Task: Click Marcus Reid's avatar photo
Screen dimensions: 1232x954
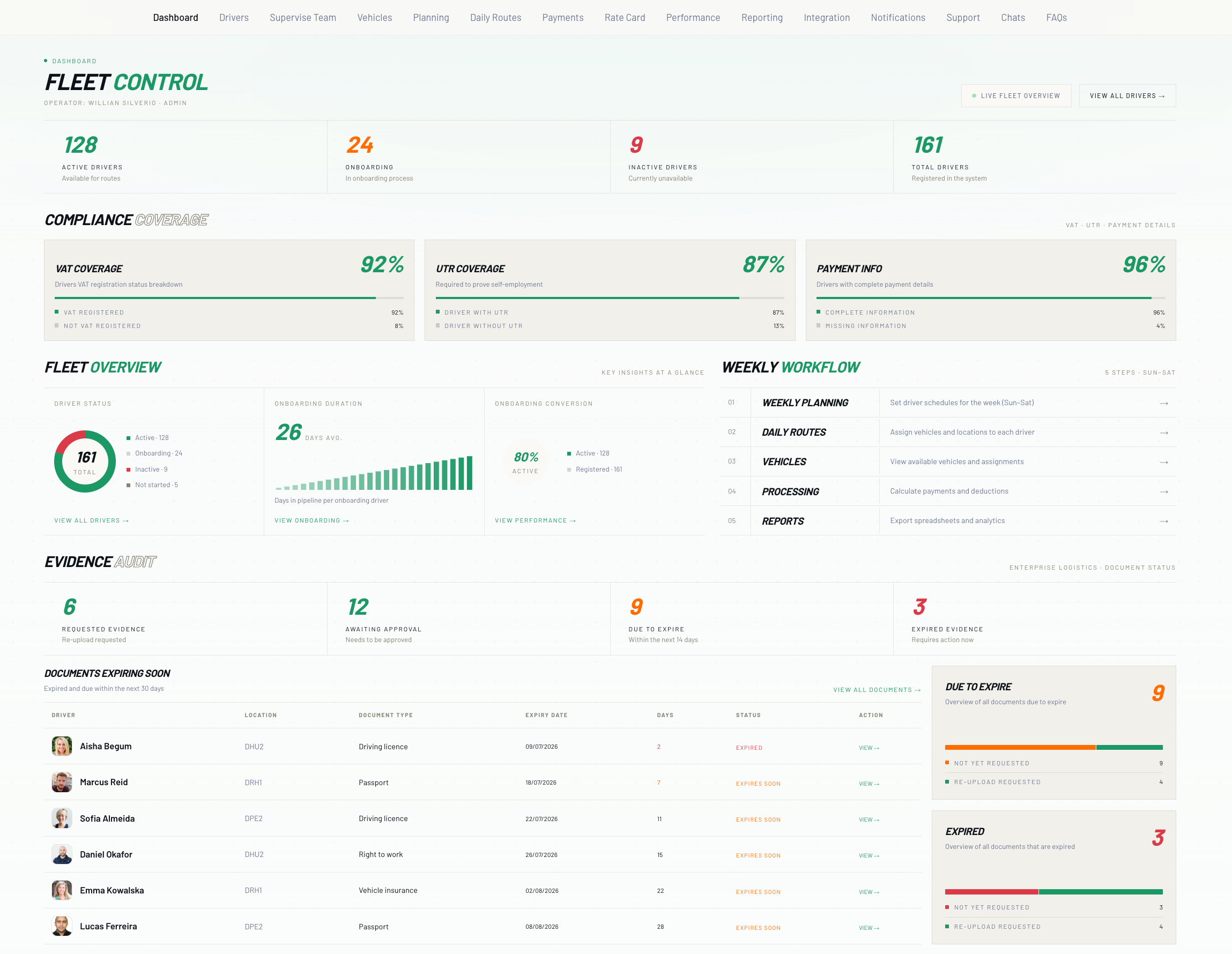Action: click(62, 782)
